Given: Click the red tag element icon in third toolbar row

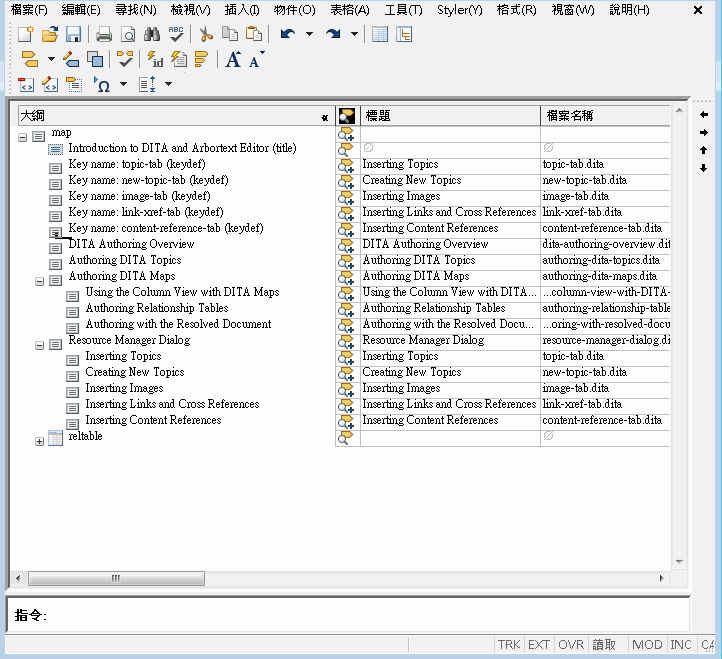Looking at the screenshot, I should pyautogui.click(x=26, y=85).
